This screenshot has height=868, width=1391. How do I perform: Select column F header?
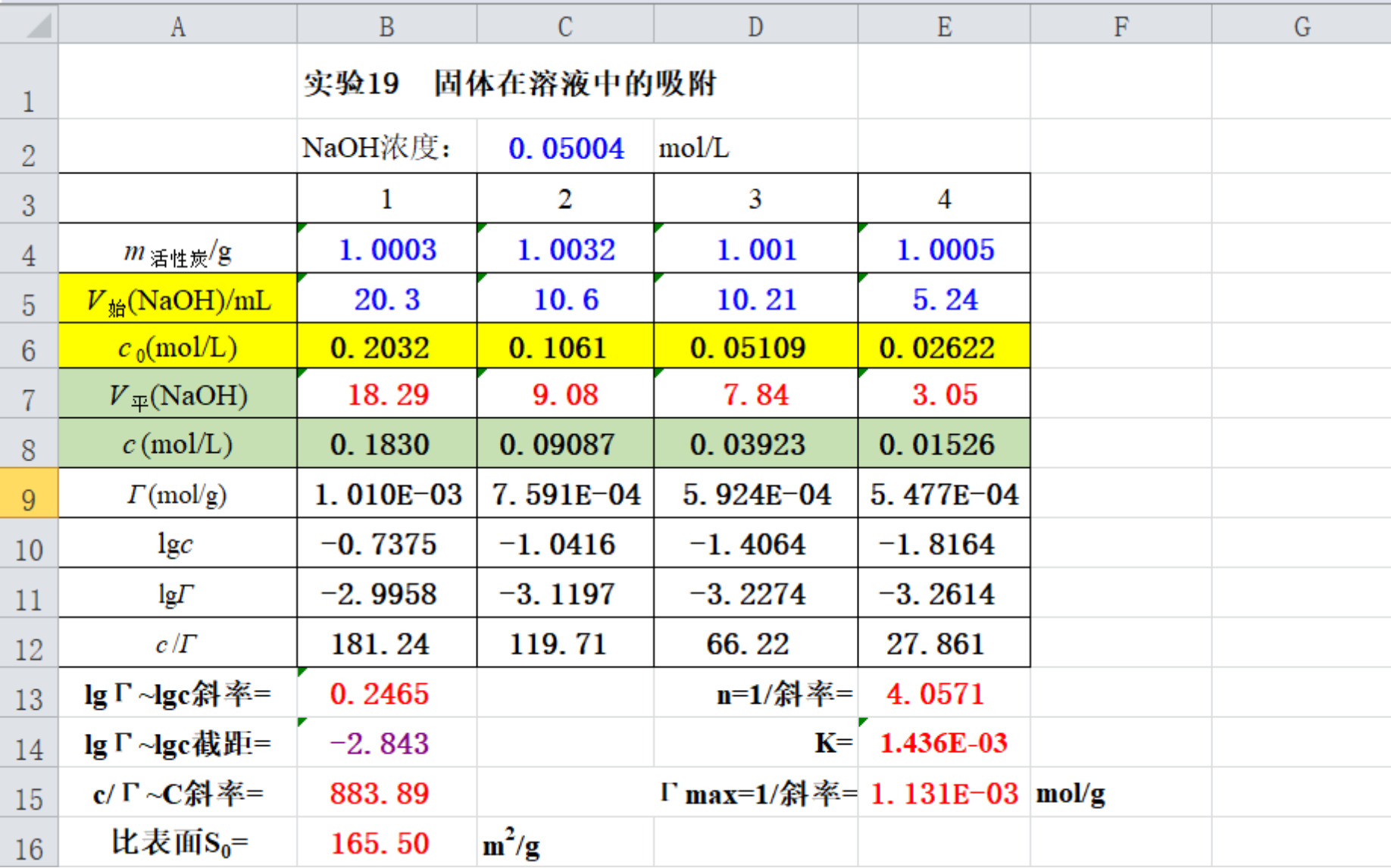(x=1121, y=27)
